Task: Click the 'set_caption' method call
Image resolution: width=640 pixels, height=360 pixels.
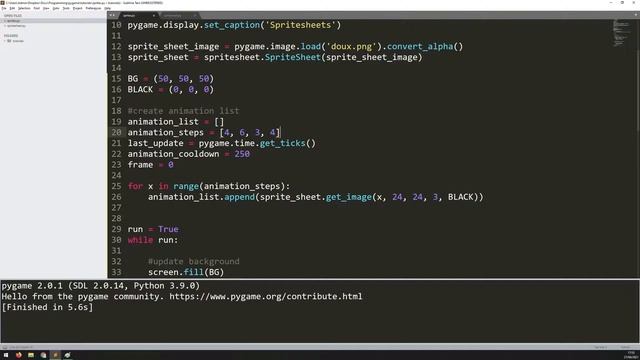Action: pos(232,25)
